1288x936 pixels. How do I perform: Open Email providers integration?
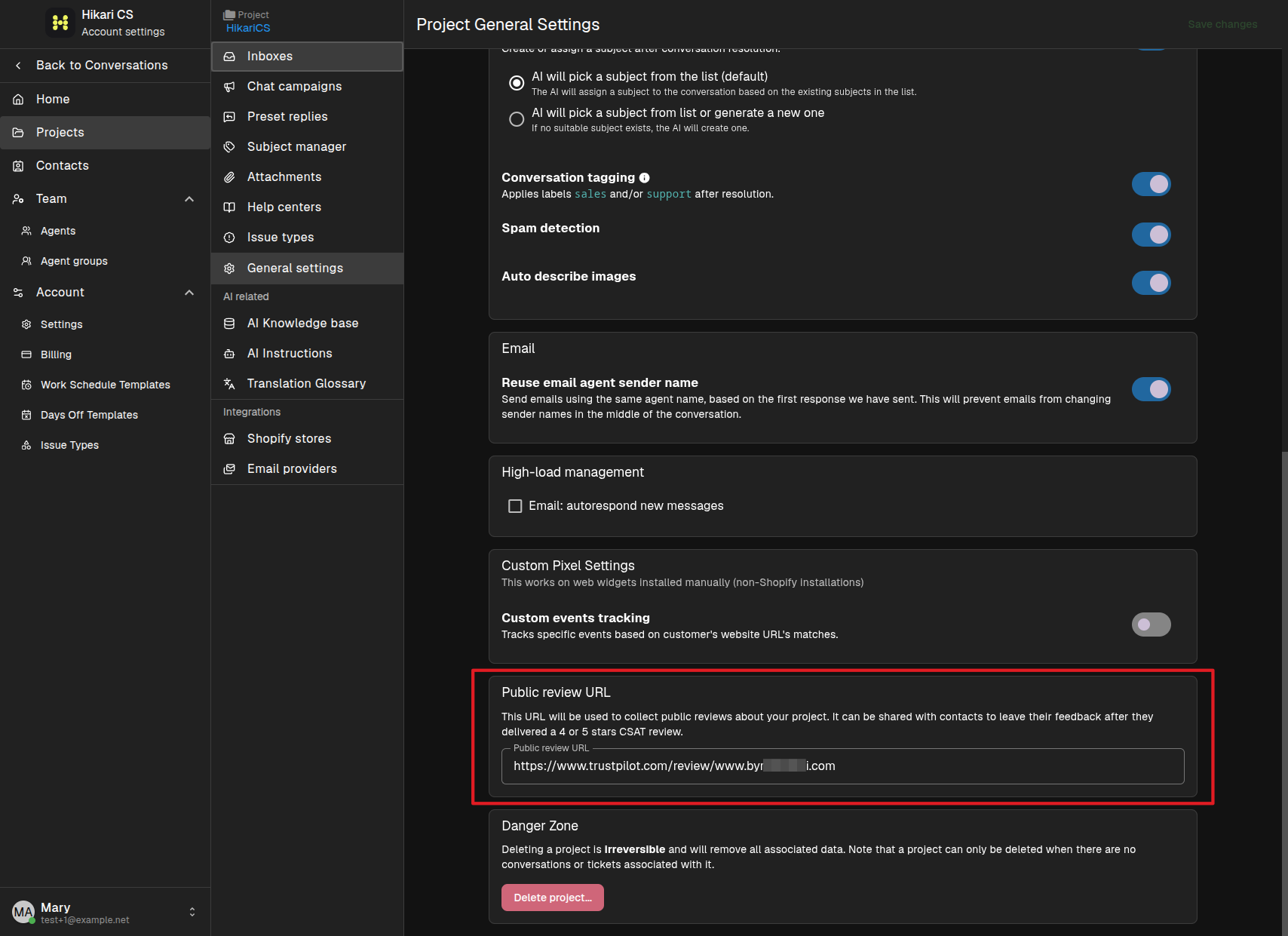(307, 469)
